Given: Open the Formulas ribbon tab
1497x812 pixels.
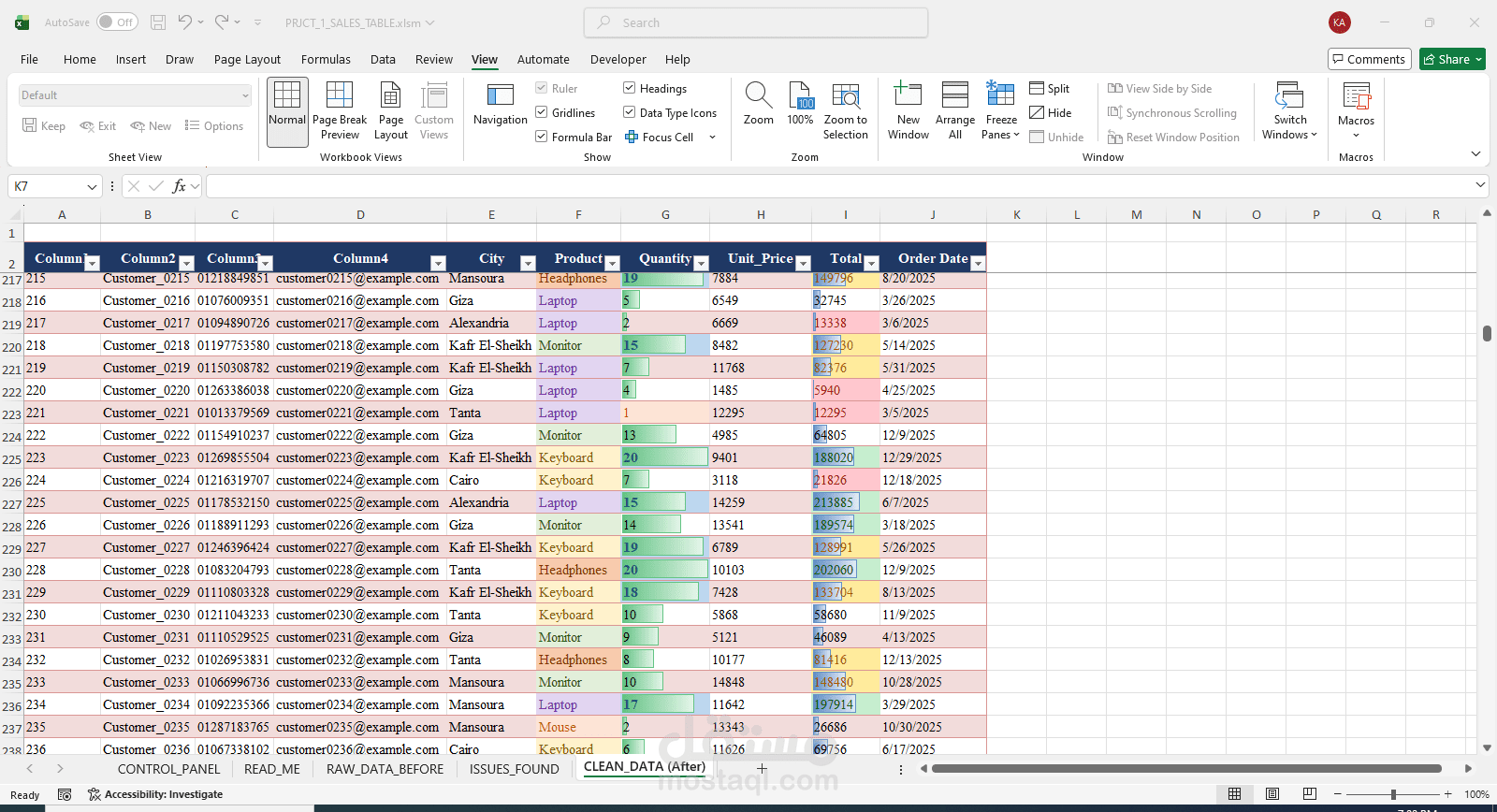Looking at the screenshot, I should point(326,59).
